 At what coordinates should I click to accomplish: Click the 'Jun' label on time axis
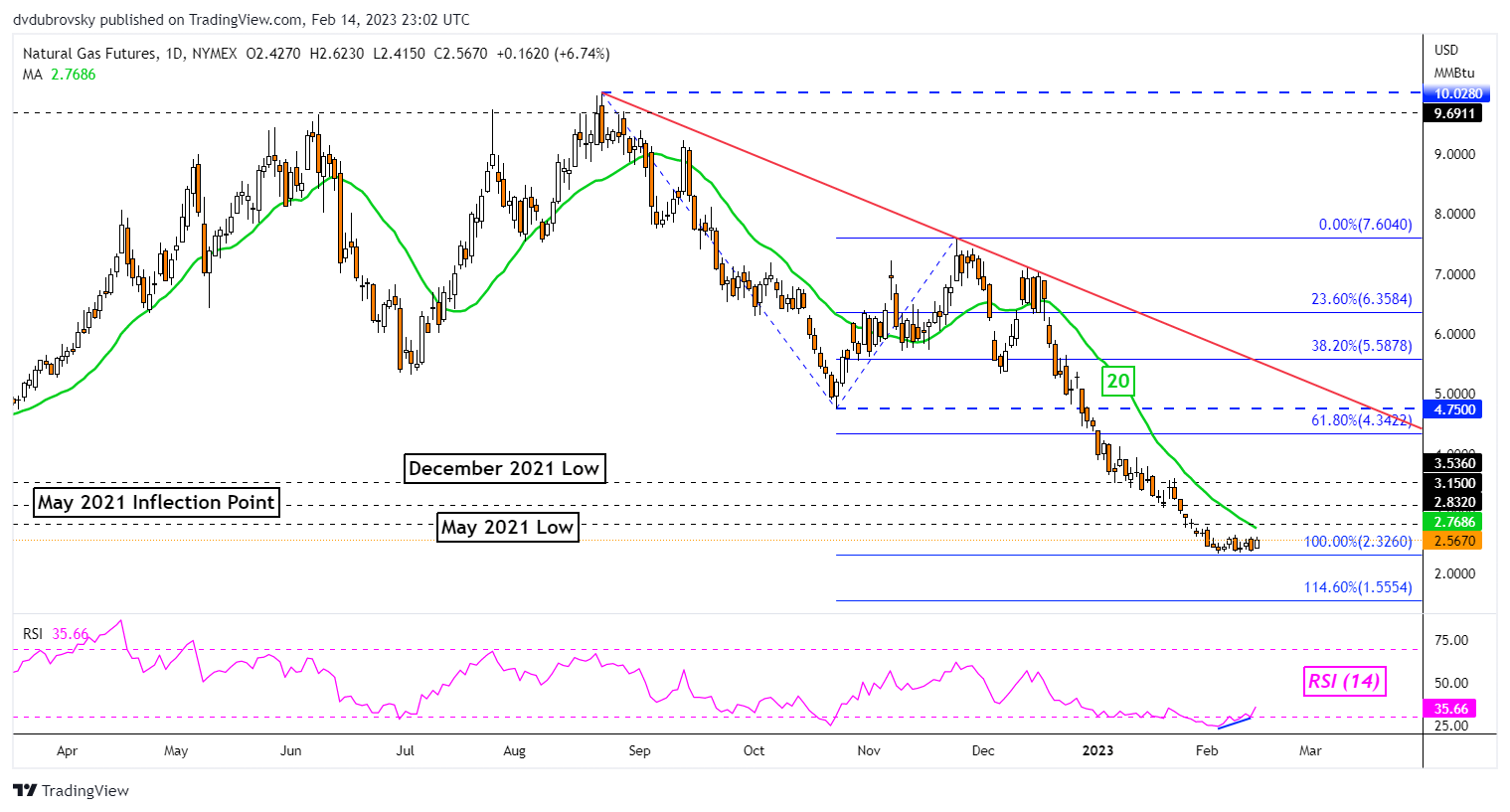(290, 750)
